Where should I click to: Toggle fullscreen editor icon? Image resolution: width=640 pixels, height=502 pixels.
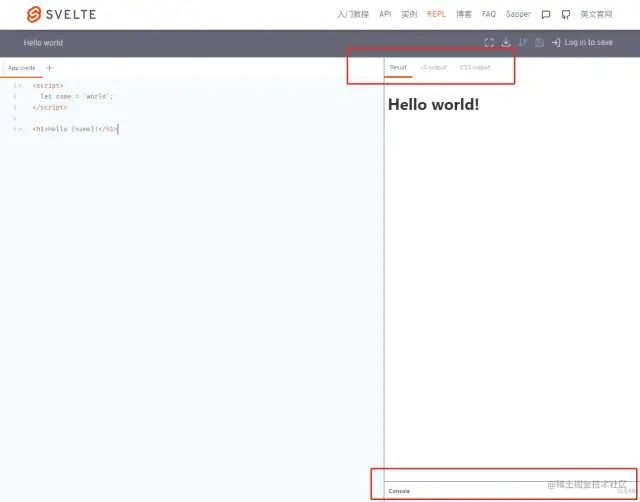click(x=489, y=42)
